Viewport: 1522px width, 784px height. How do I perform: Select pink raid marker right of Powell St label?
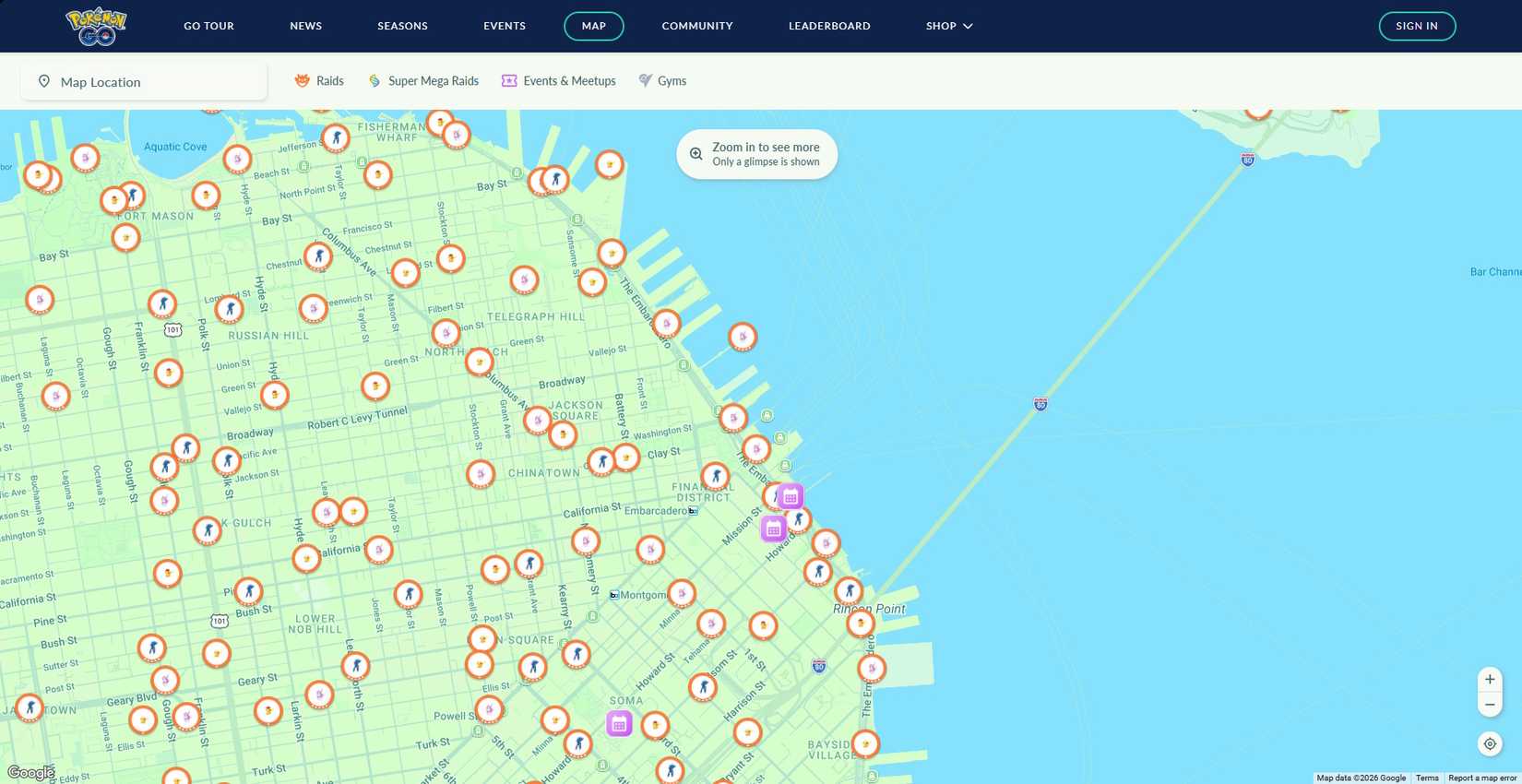(489, 709)
